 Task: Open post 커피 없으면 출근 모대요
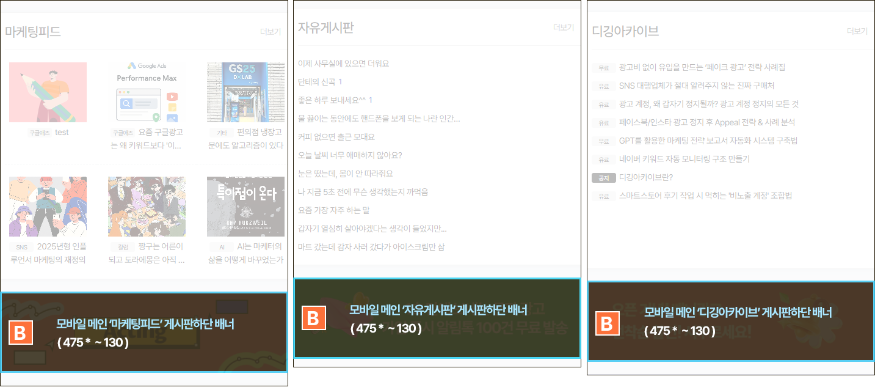point(336,137)
